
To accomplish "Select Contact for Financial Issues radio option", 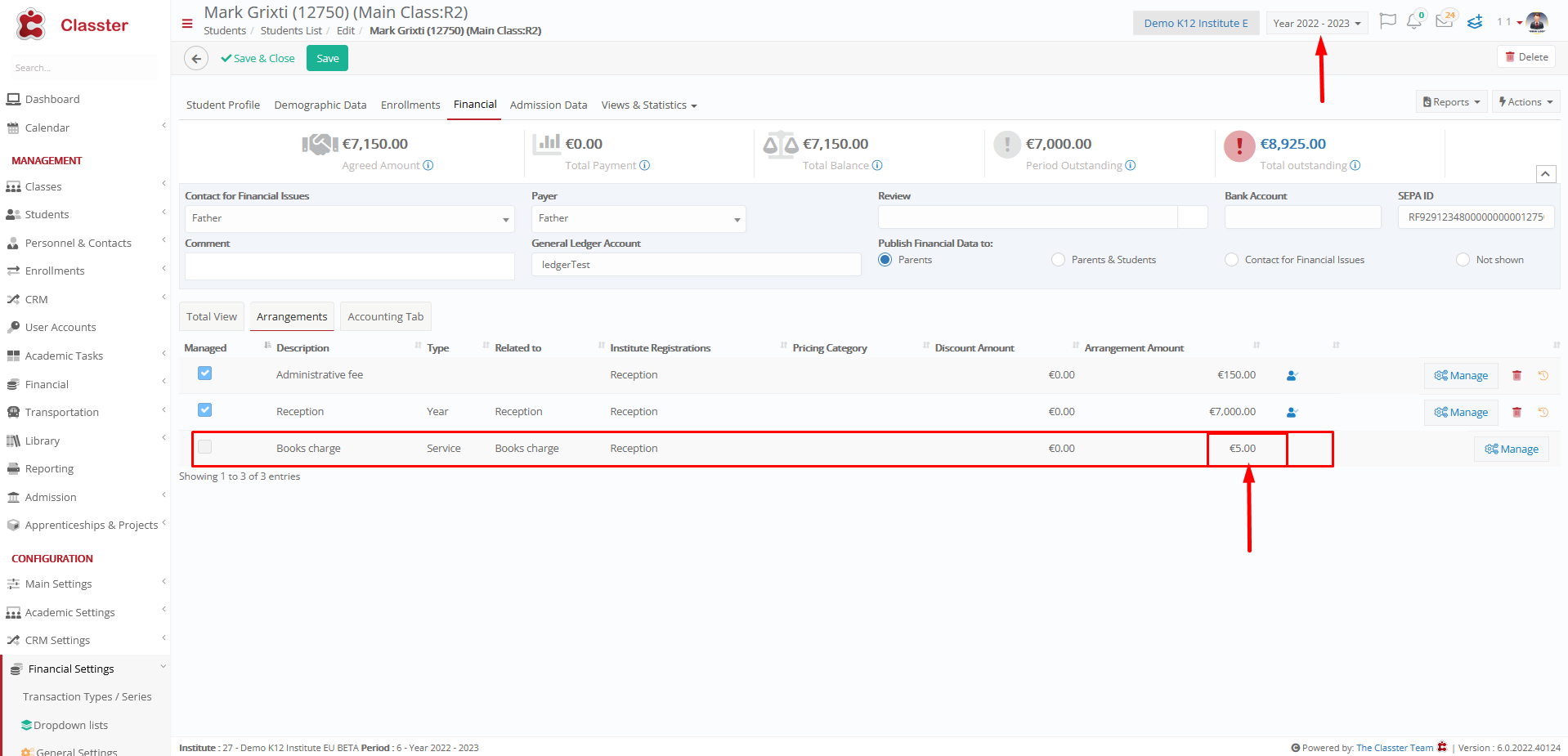I will tap(1231, 260).
